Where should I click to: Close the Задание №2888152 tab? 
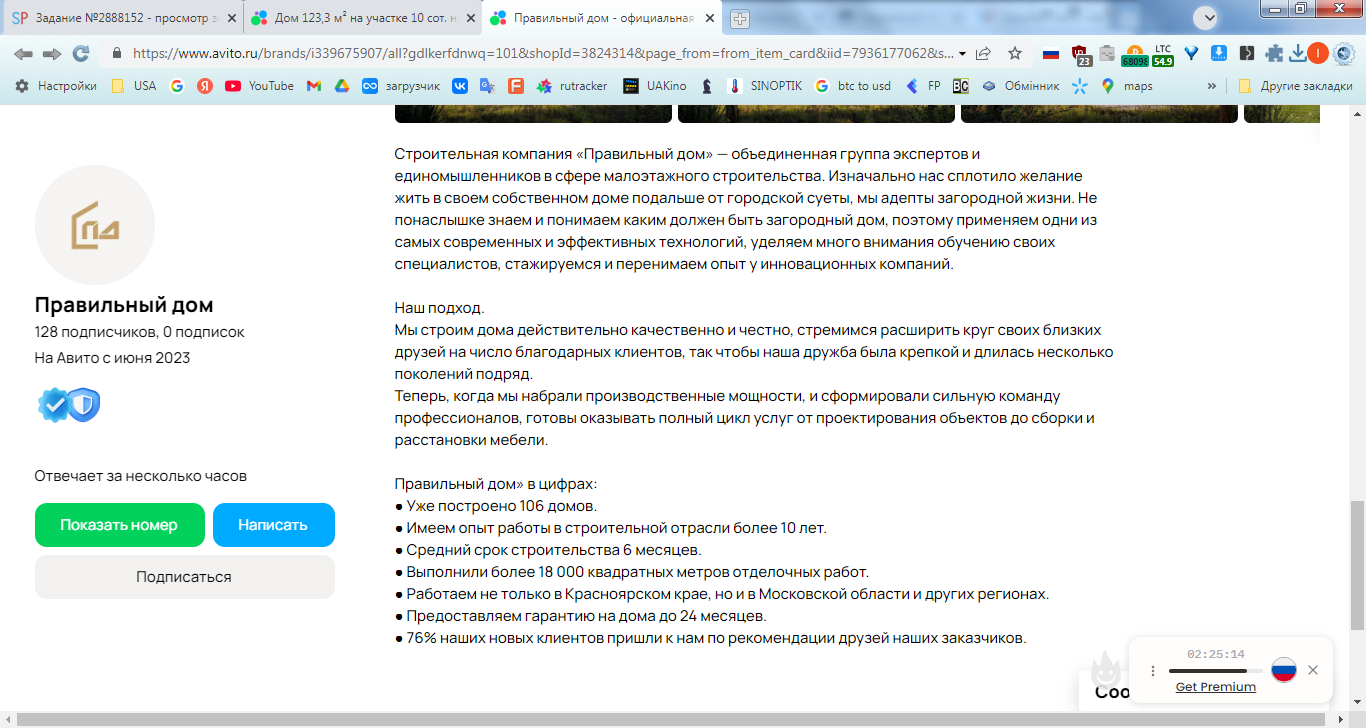(x=231, y=18)
